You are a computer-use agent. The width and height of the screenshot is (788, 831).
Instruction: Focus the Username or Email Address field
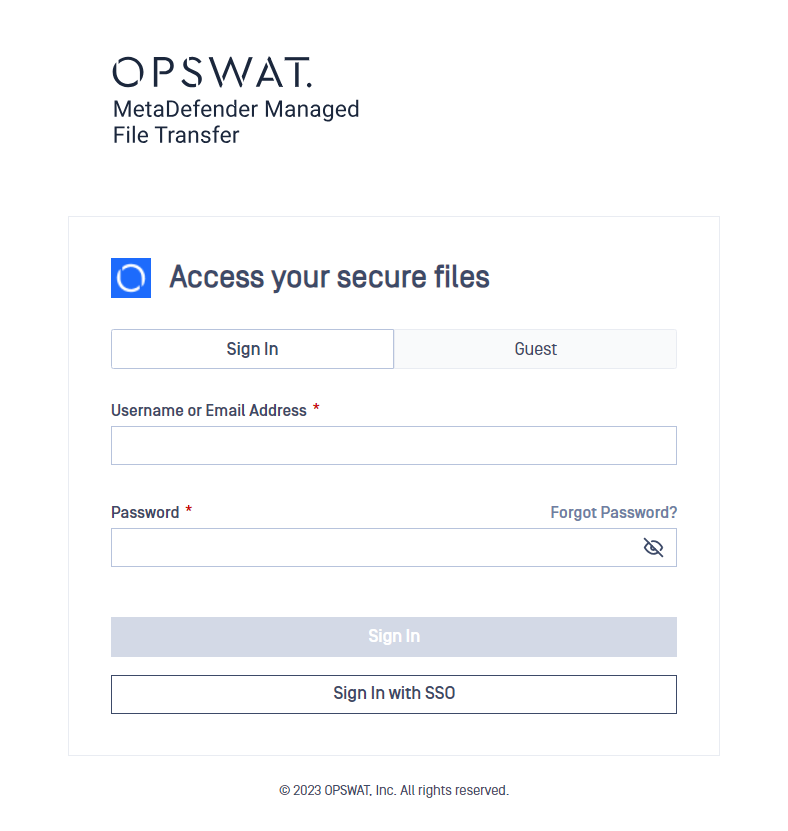coord(394,446)
